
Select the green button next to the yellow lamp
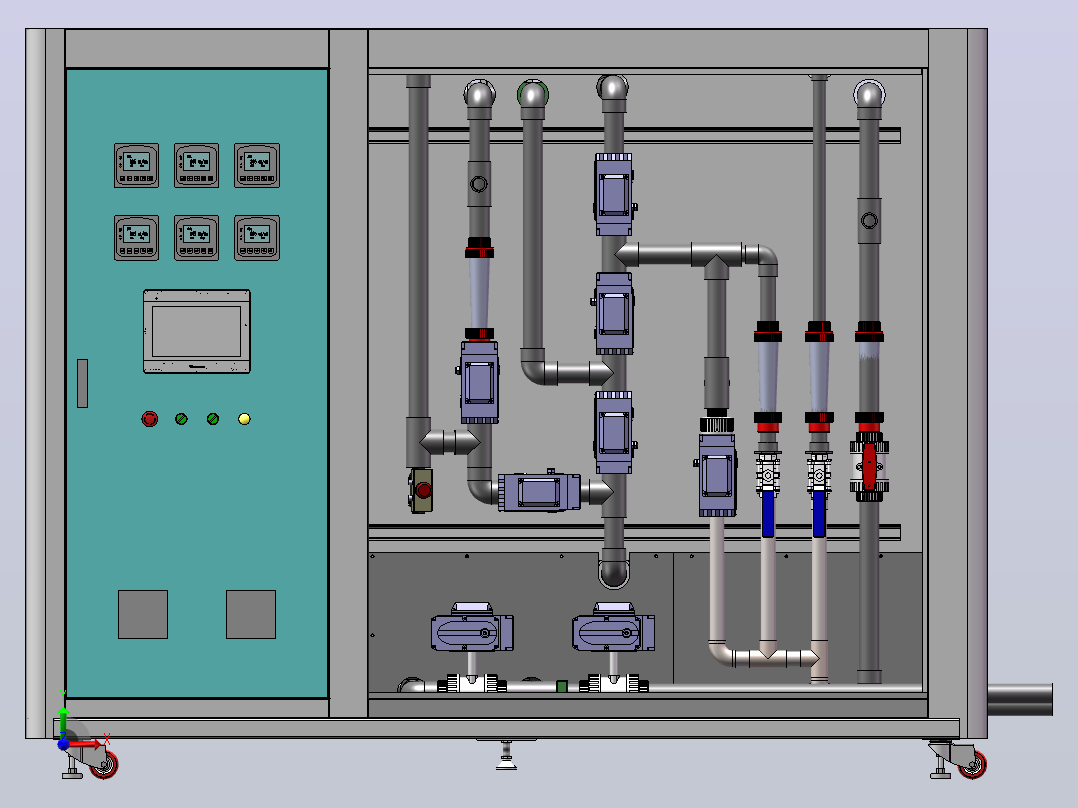click(213, 419)
